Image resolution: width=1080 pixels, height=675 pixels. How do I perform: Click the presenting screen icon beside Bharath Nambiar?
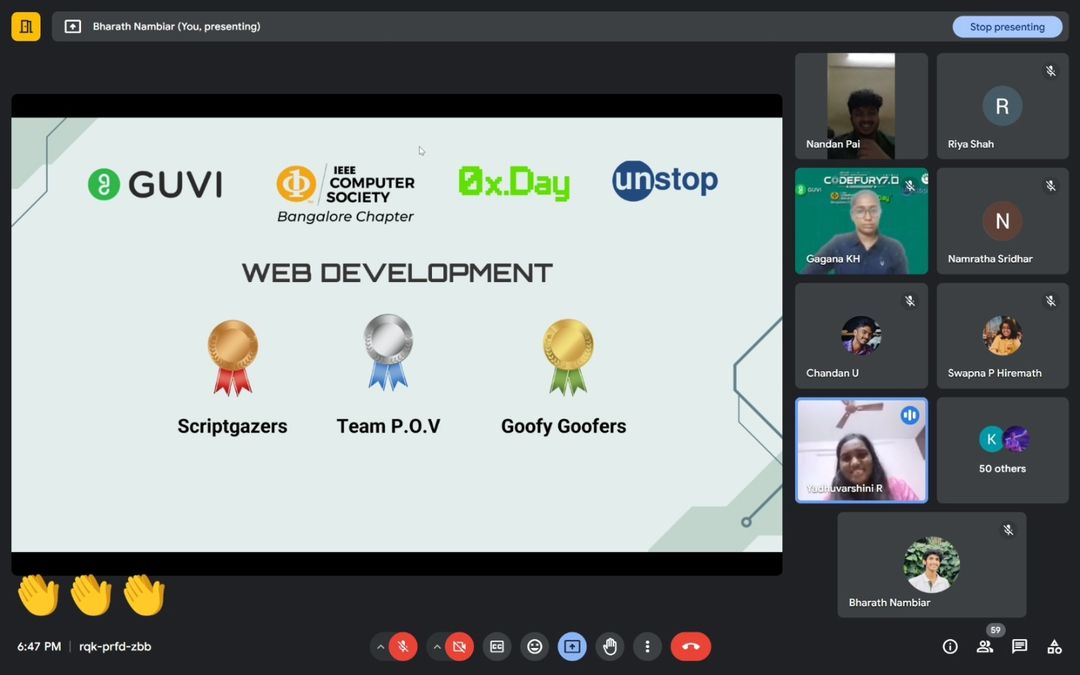coord(73,26)
